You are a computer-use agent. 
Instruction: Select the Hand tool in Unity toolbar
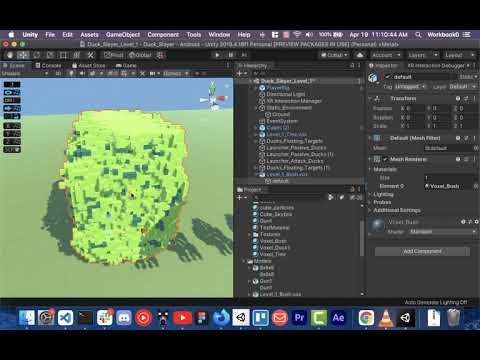coord(10,55)
